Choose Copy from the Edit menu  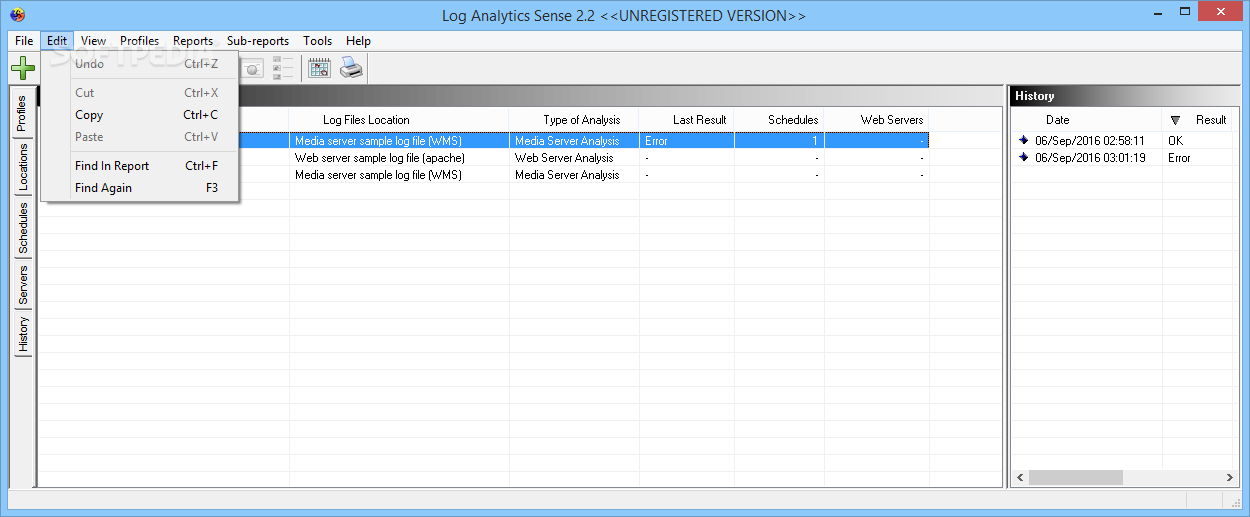click(140, 115)
